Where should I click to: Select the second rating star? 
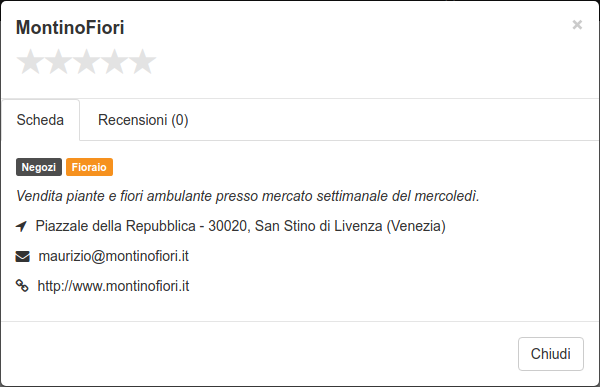pyautogui.click(x=58, y=61)
